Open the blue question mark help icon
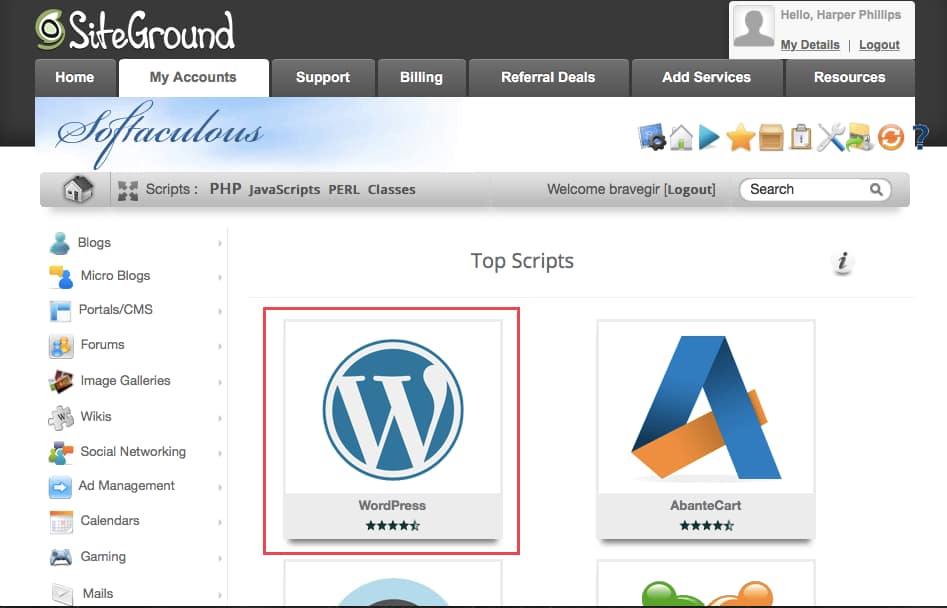 pyautogui.click(x=918, y=138)
